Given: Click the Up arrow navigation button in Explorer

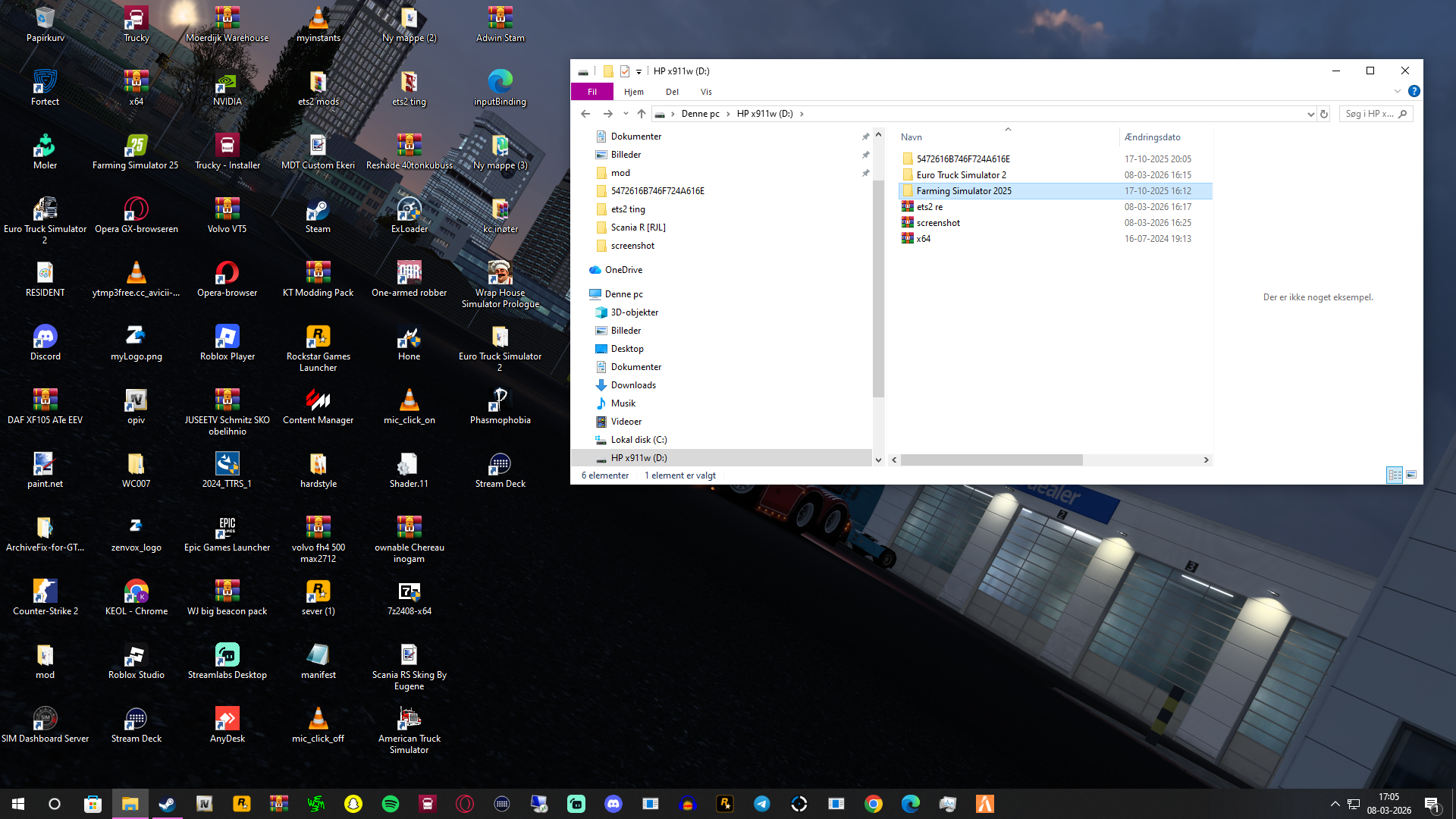Looking at the screenshot, I should (x=642, y=114).
